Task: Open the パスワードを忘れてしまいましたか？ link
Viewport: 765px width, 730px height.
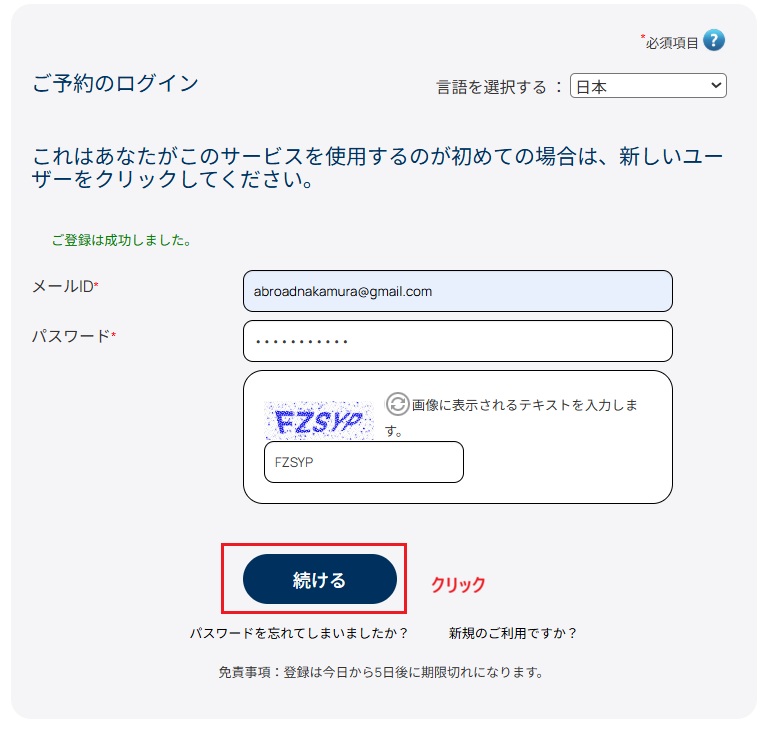Action: [x=299, y=633]
